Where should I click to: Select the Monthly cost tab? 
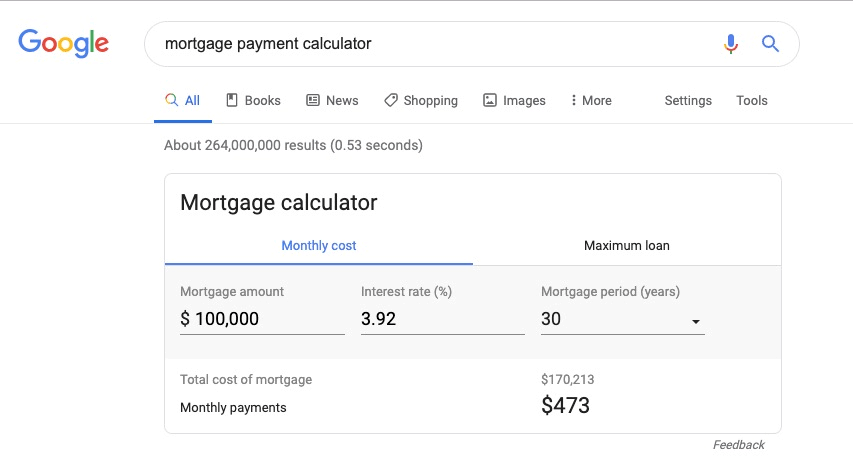pos(319,246)
